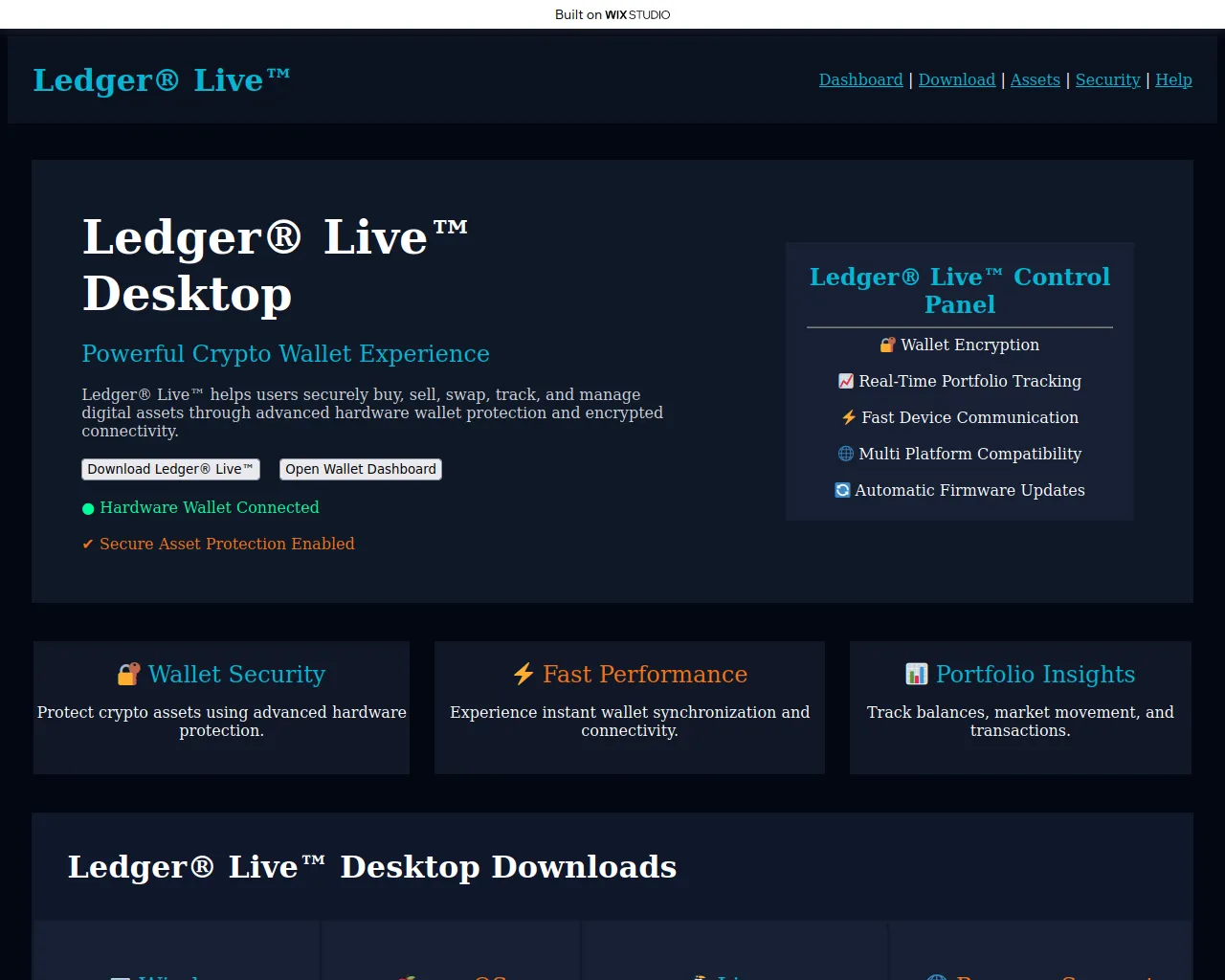Open the Download nav link
This screenshot has width=1225, height=980.
click(956, 79)
